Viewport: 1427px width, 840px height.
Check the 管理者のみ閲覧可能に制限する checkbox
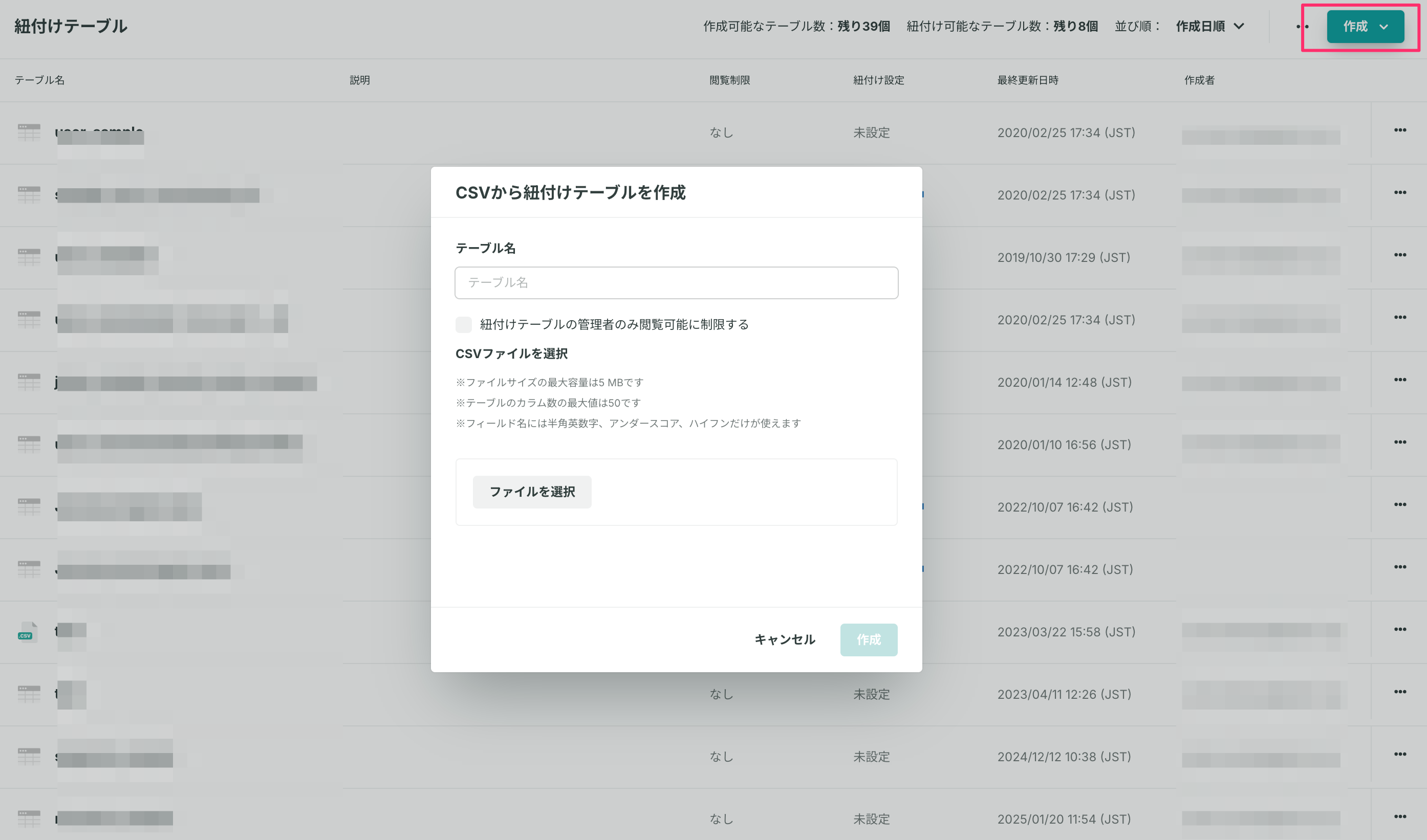(464, 324)
